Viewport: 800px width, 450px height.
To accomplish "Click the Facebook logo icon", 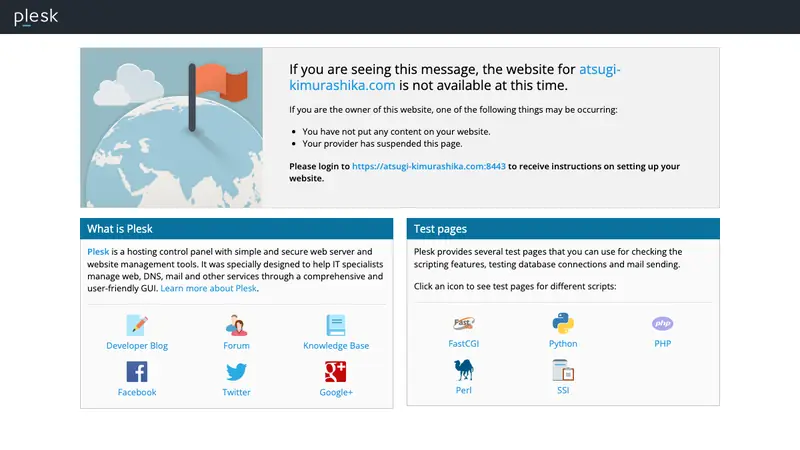I will tap(137, 372).
